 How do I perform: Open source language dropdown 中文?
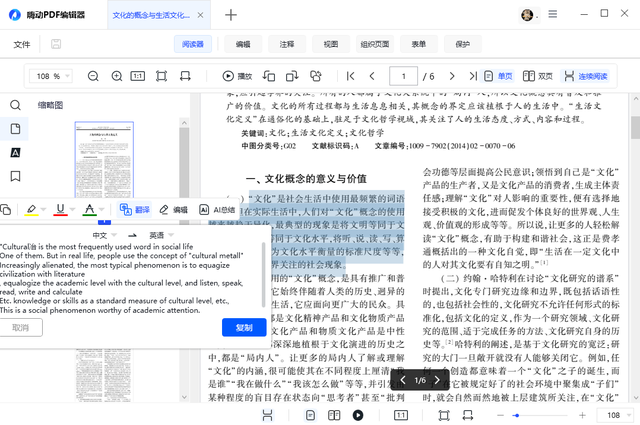coord(104,235)
